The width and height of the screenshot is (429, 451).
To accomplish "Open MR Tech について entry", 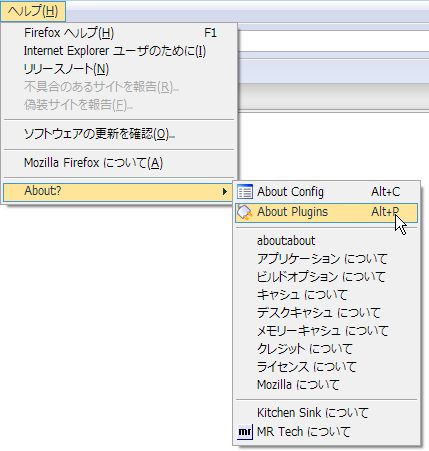I will tap(326, 432).
